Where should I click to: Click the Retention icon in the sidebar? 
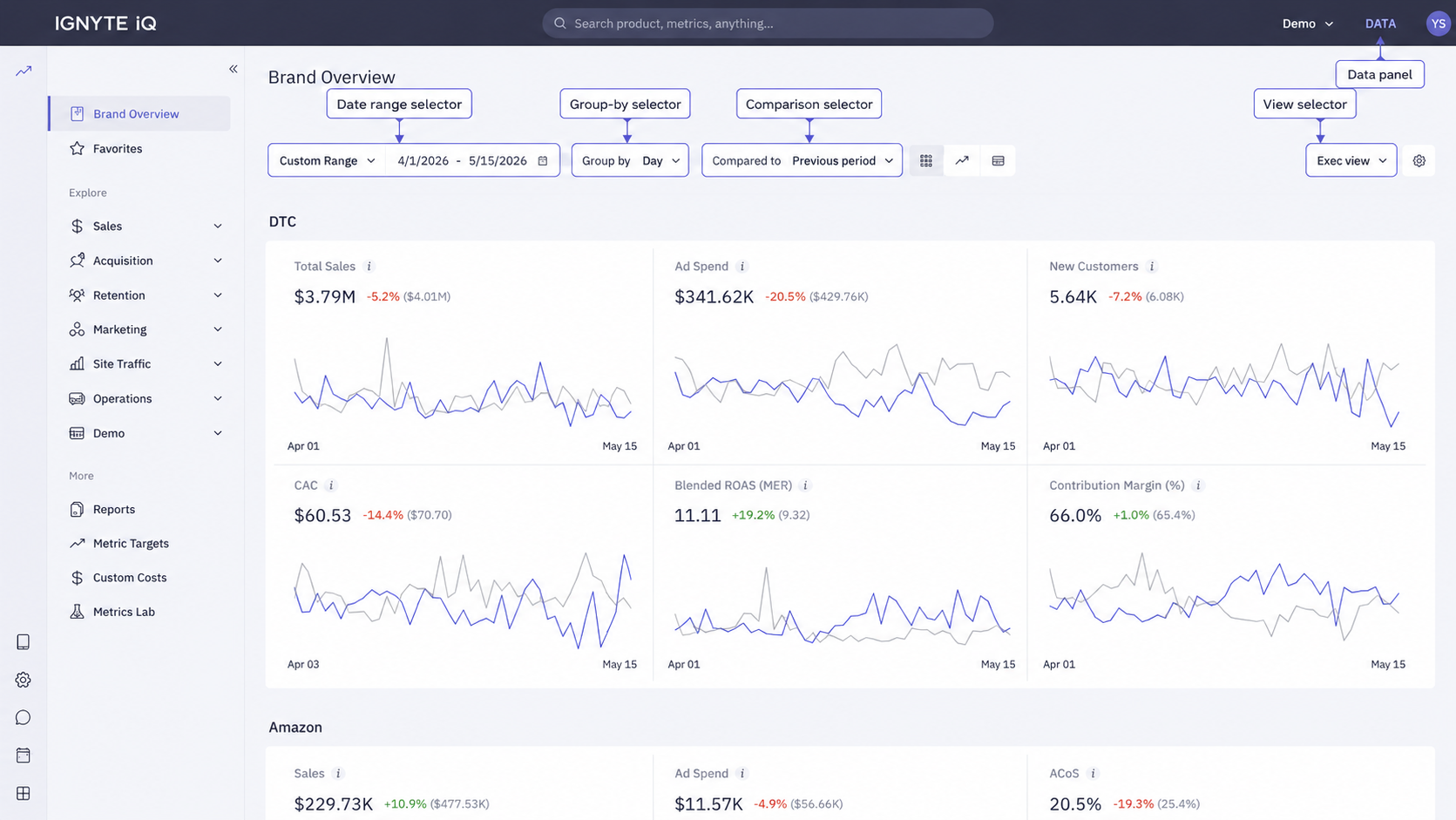pos(77,295)
